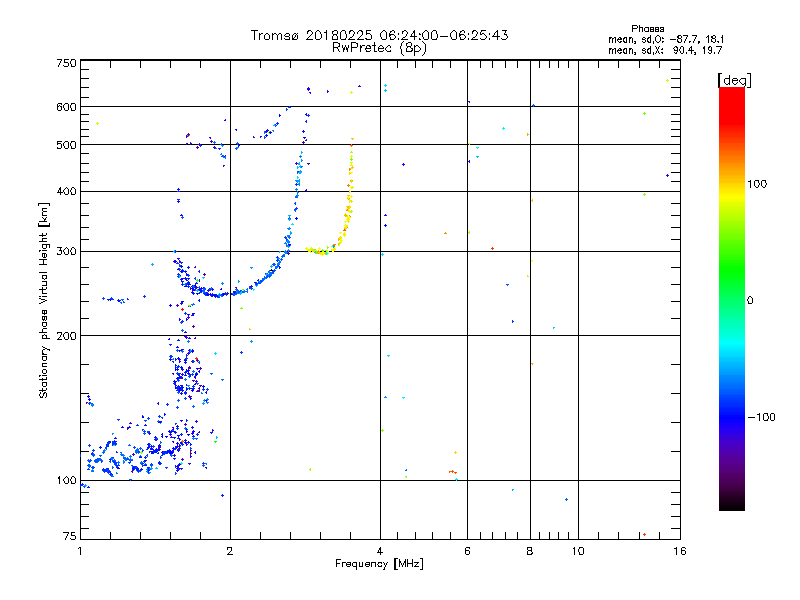Click the '750' y-axis tick label
This screenshot has height=600, width=800.
tap(66, 63)
